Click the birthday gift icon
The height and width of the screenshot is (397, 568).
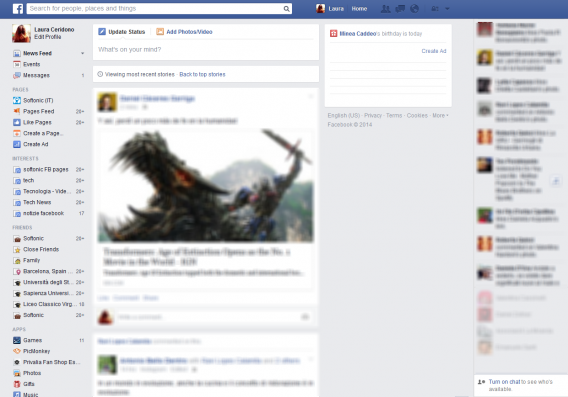(333, 34)
